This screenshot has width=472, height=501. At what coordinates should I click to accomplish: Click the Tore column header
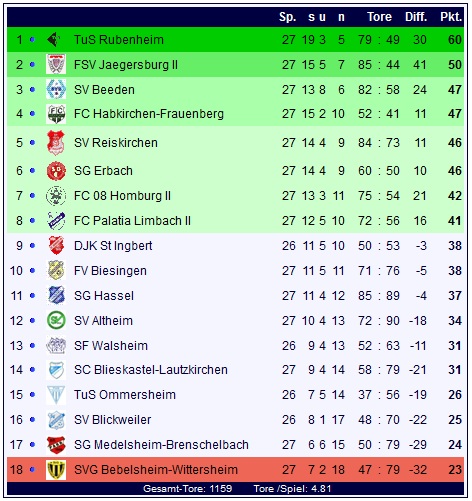(379, 17)
